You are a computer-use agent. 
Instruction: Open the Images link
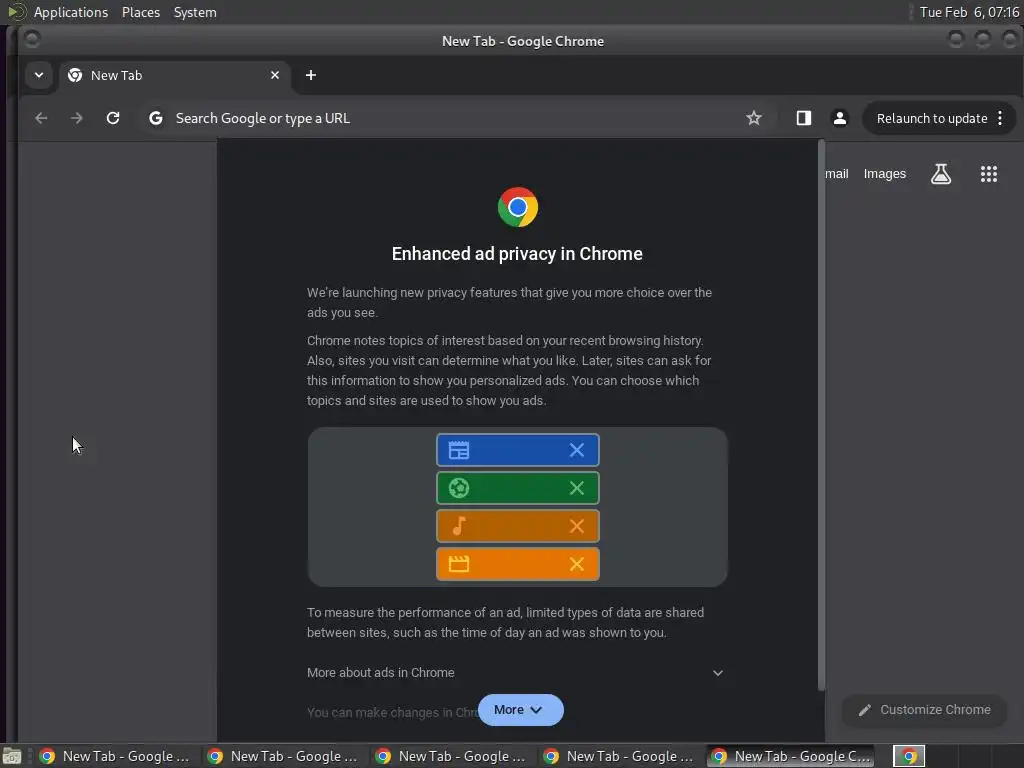click(884, 174)
